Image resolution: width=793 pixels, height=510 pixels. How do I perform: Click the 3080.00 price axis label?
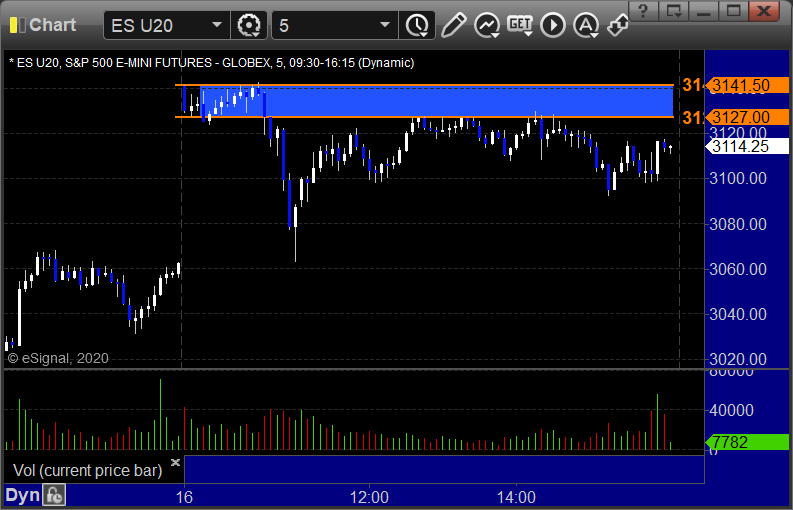tap(738, 224)
